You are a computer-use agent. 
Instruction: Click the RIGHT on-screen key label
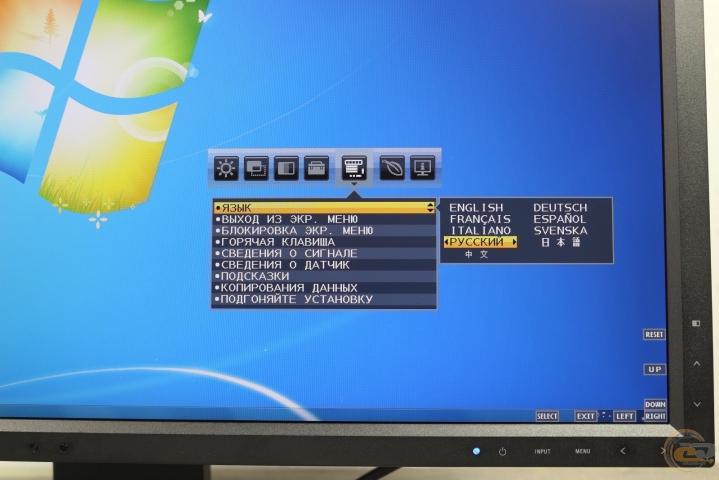click(655, 416)
